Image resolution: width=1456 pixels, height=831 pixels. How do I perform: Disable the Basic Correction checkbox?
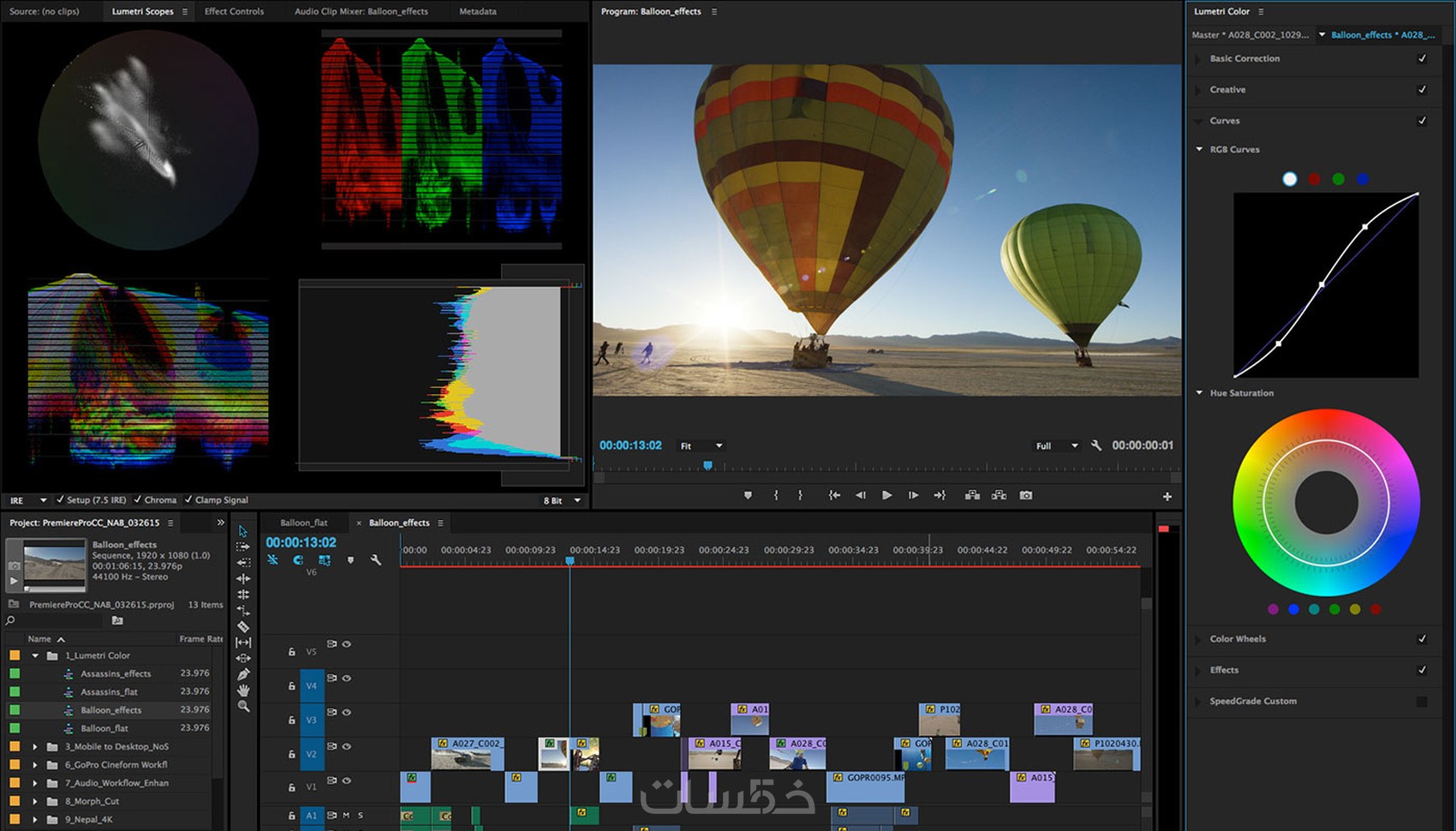point(1422,58)
